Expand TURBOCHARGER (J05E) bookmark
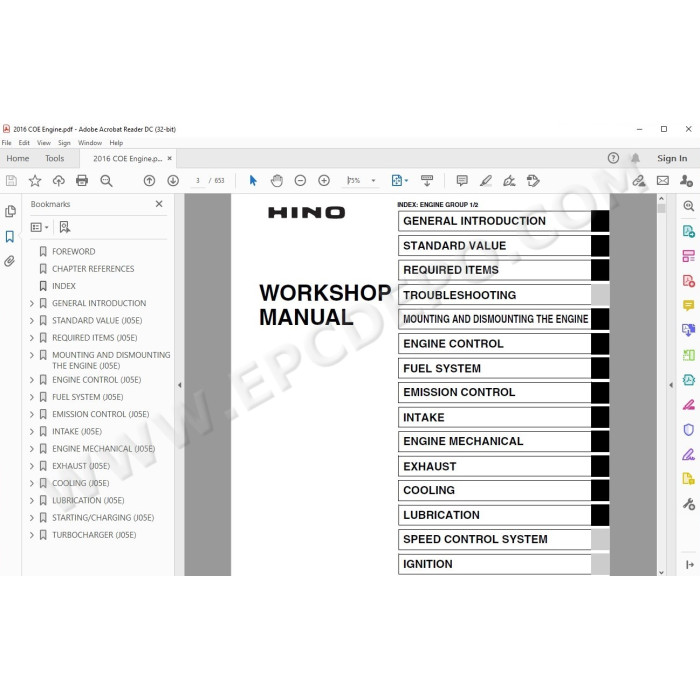The height and width of the screenshot is (700, 700). (32, 535)
